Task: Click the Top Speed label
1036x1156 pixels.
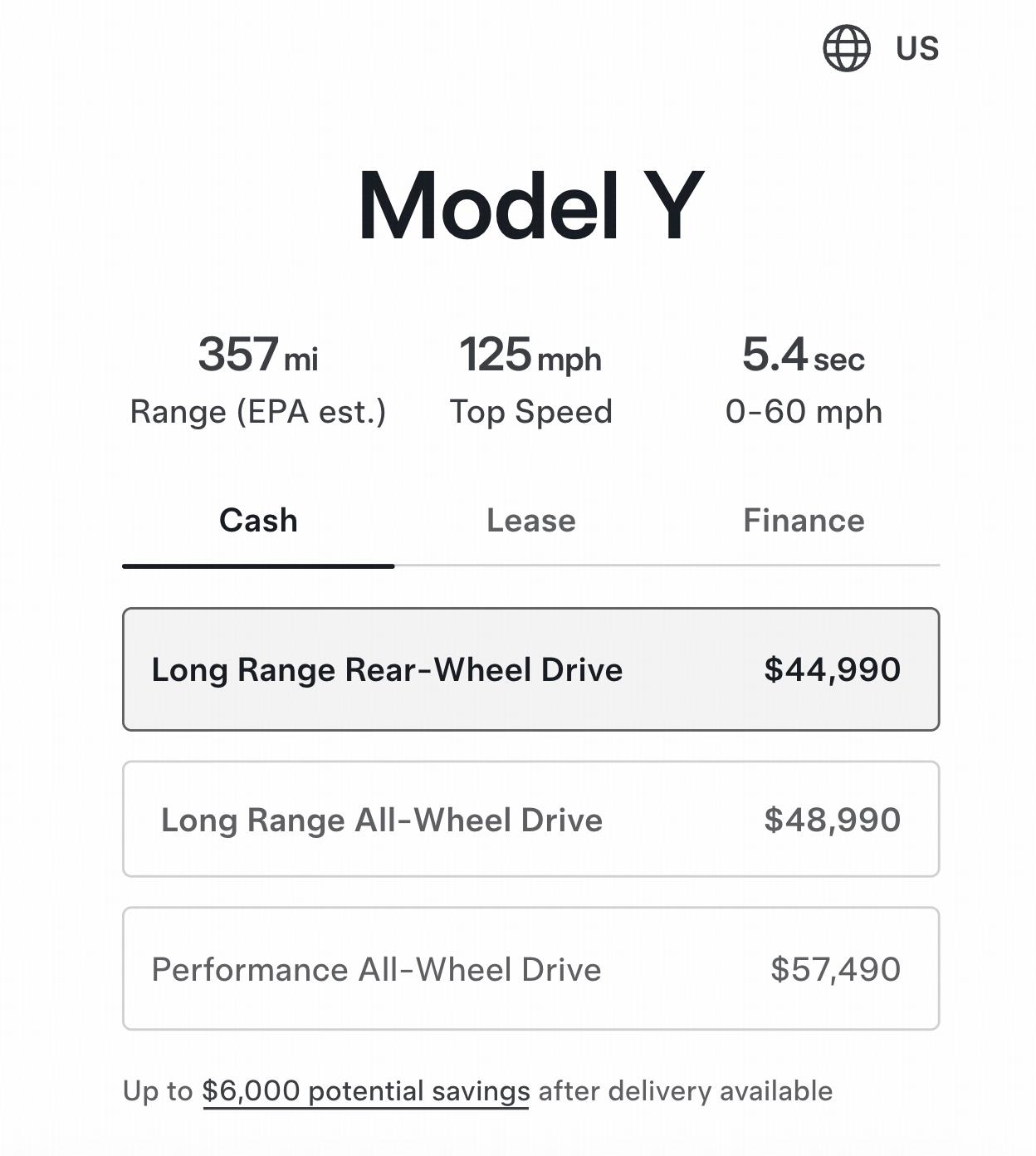Action: tap(530, 412)
